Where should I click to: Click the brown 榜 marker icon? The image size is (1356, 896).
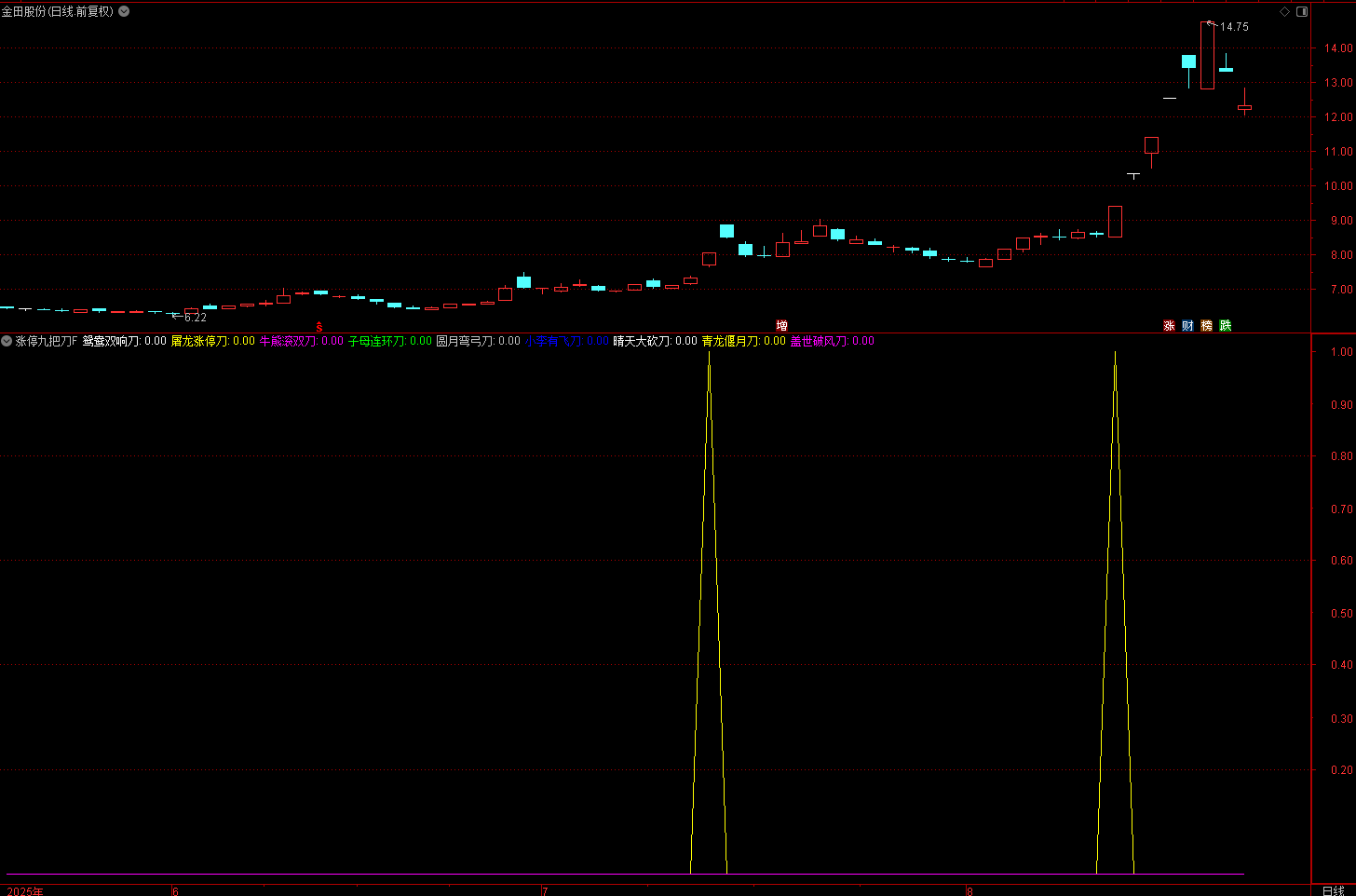[1206, 325]
